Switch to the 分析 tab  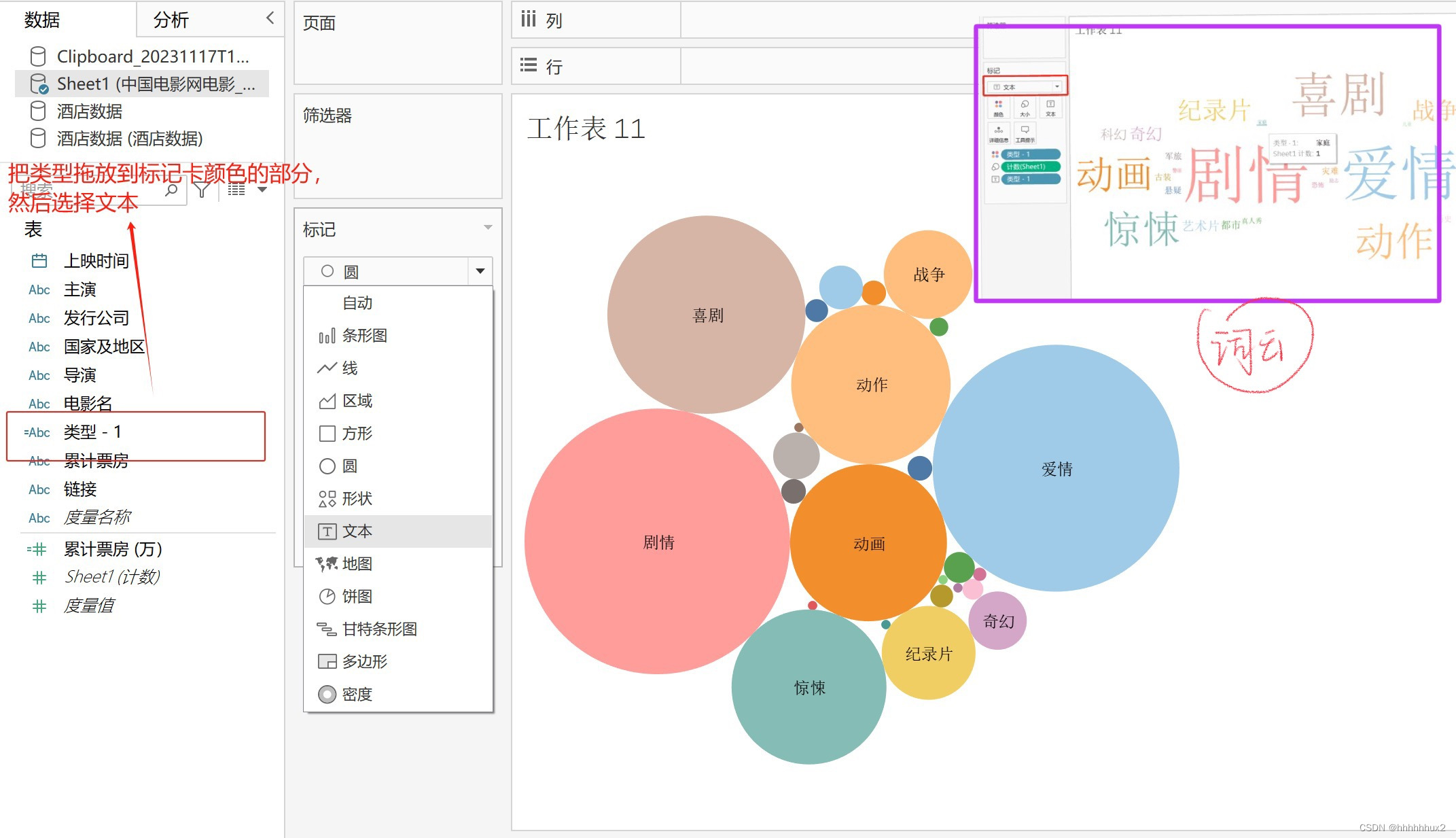(x=171, y=20)
